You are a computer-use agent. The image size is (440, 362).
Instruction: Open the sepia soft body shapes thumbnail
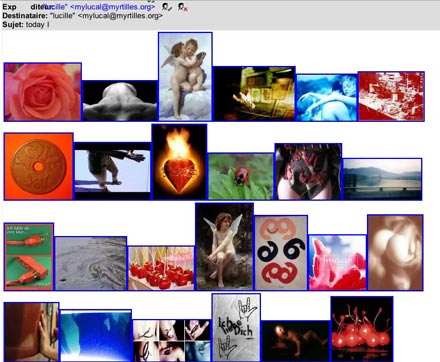pyautogui.click(x=395, y=253)
